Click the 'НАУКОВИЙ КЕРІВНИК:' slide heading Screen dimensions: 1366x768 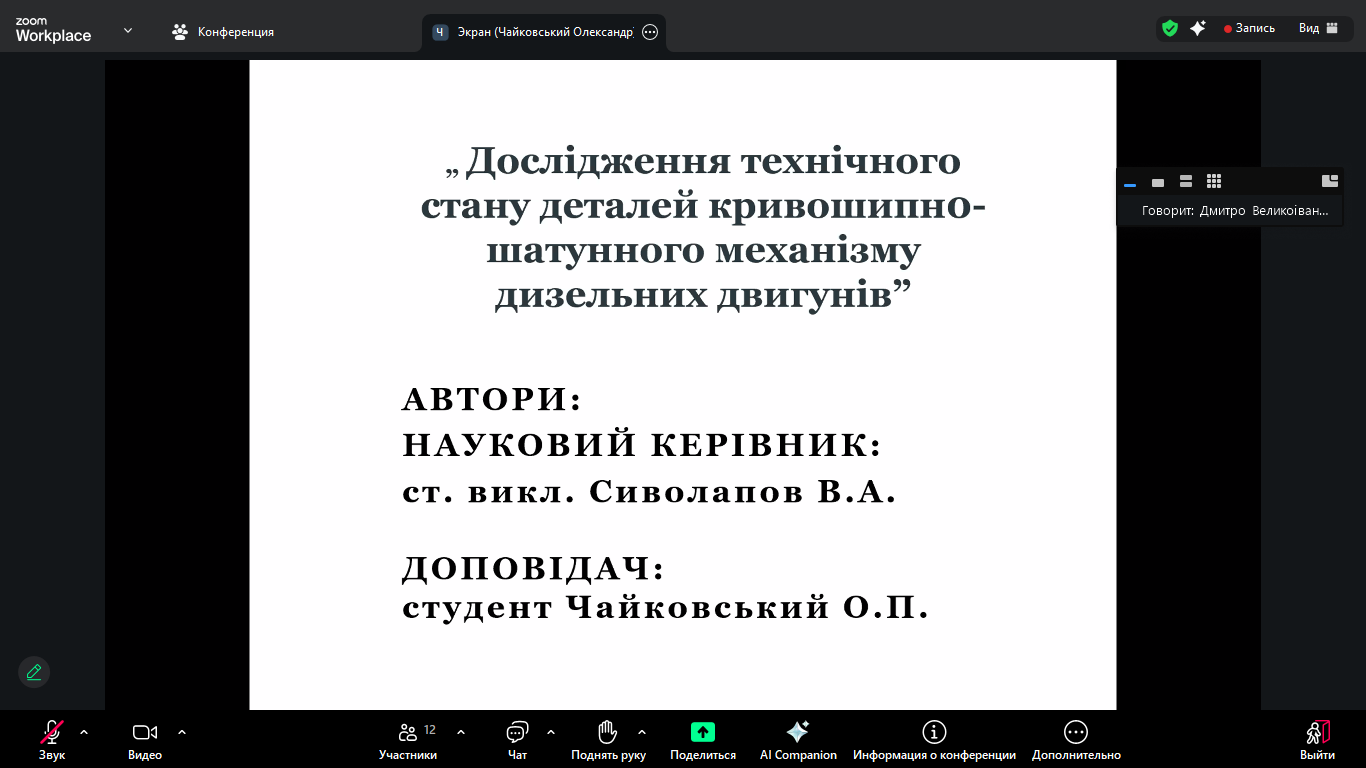click(x=642, y=445)
